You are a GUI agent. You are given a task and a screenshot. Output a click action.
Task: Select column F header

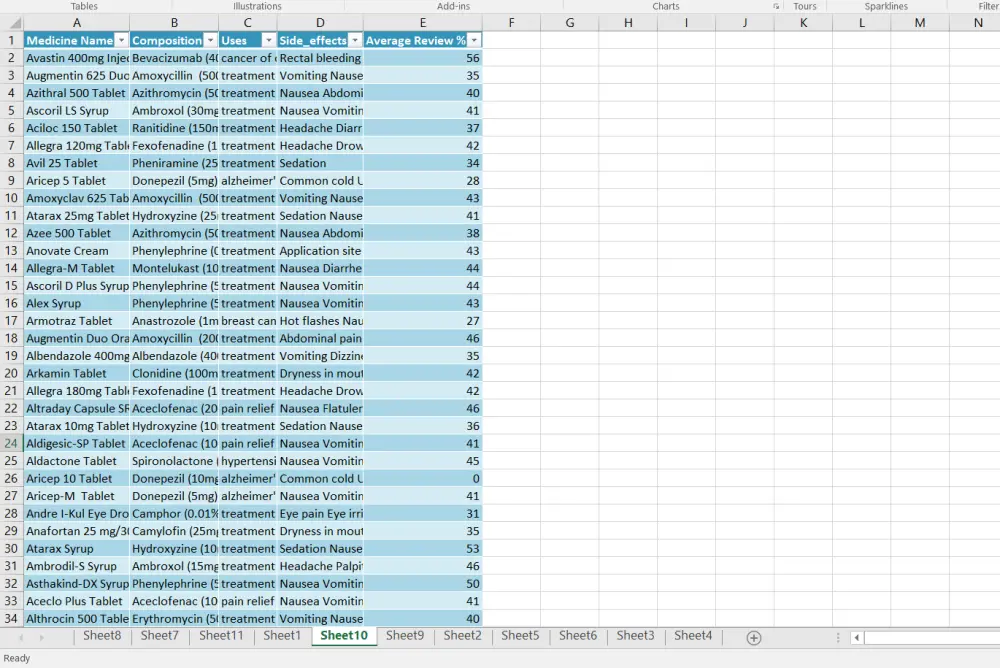point(511,23)
